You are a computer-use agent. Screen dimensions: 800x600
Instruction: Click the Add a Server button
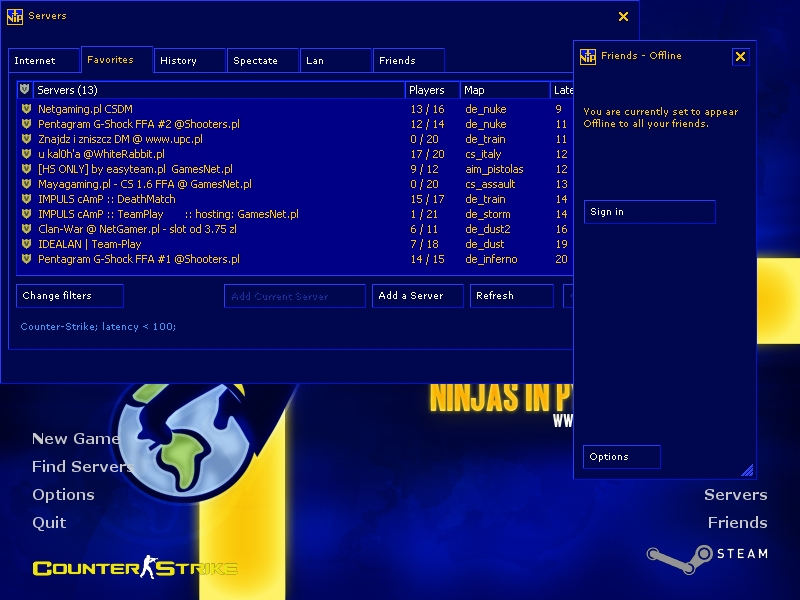(418, 296)
